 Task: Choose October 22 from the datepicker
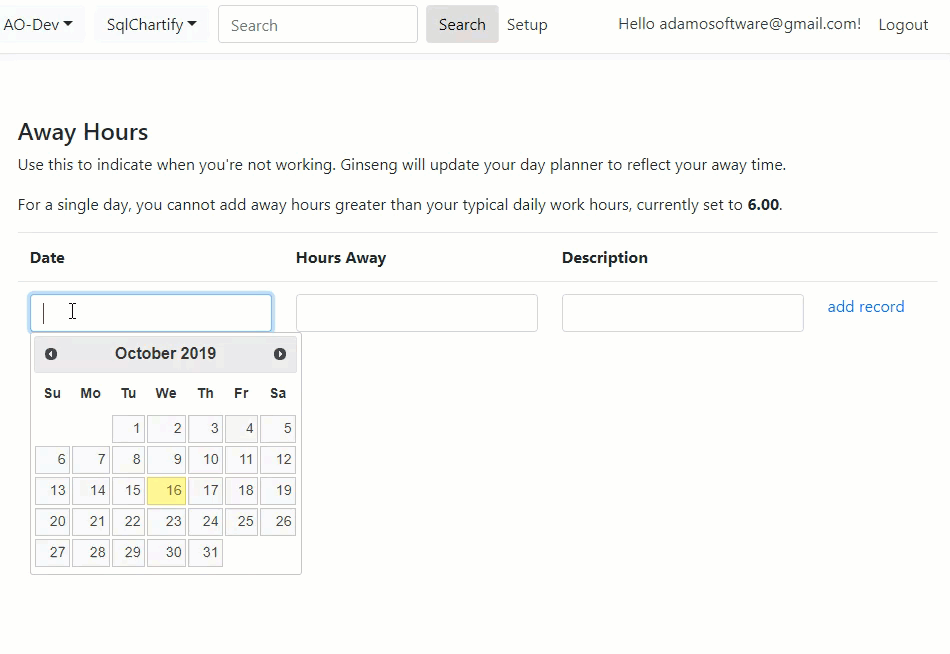pos(129,522)
